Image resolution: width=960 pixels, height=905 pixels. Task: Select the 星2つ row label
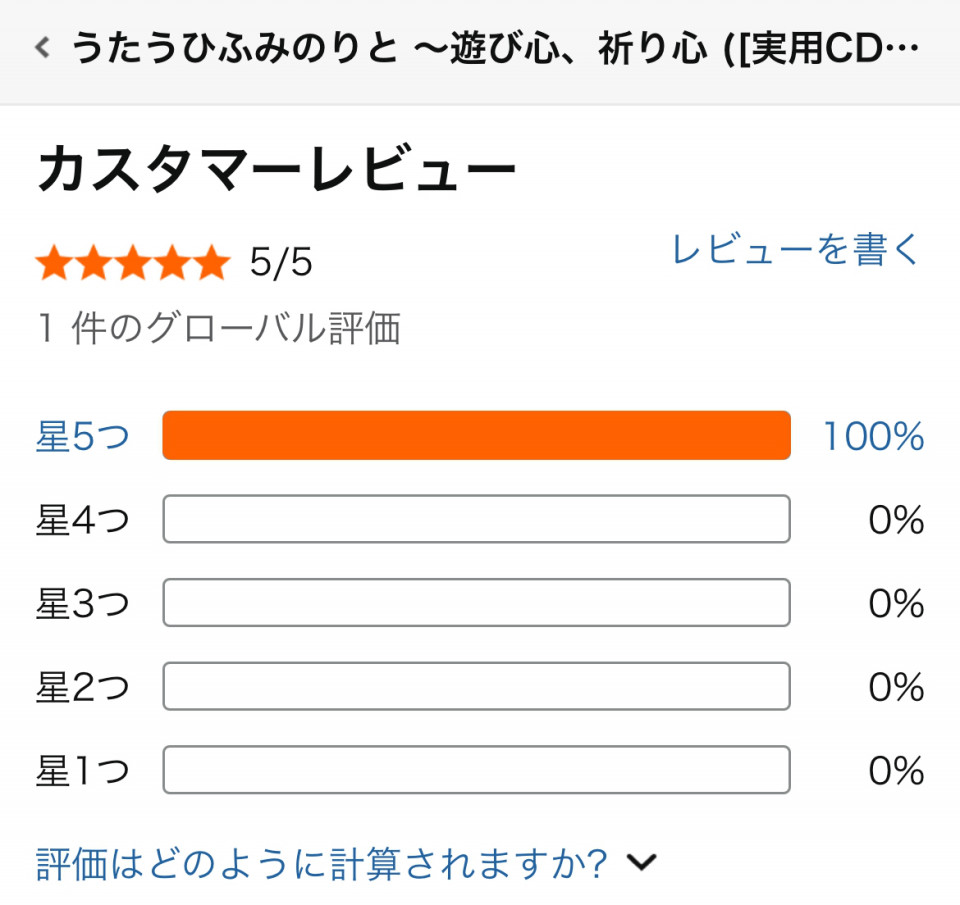coord(83,688)
